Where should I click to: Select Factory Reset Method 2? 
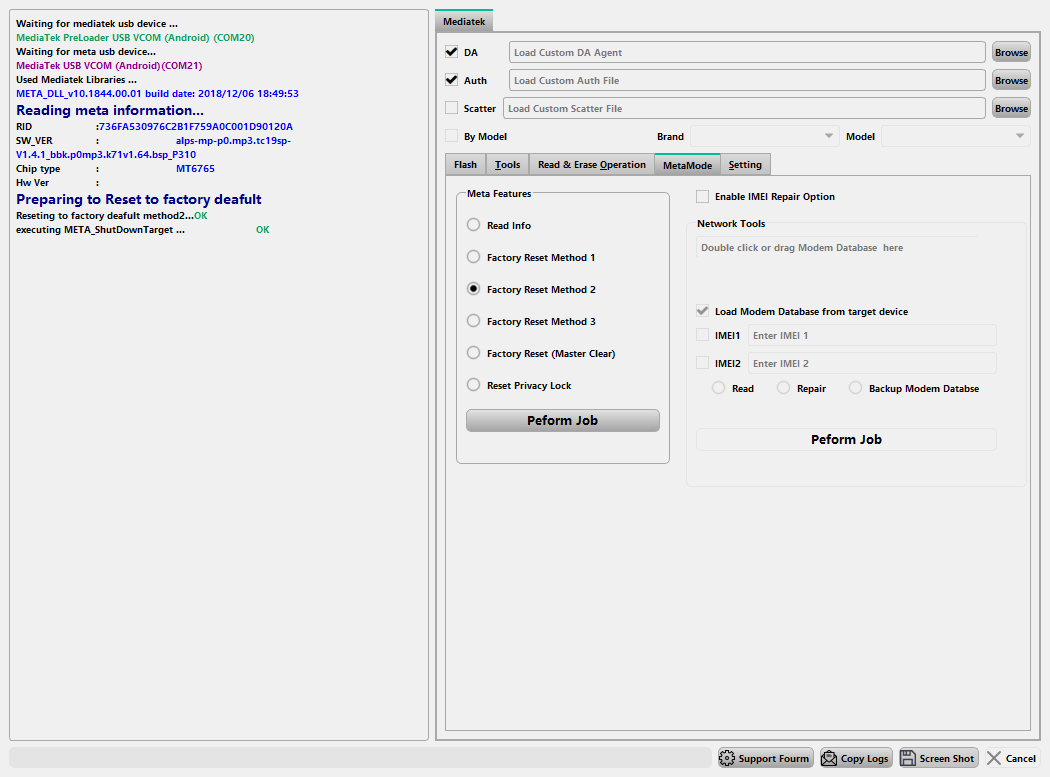[473, 289]
